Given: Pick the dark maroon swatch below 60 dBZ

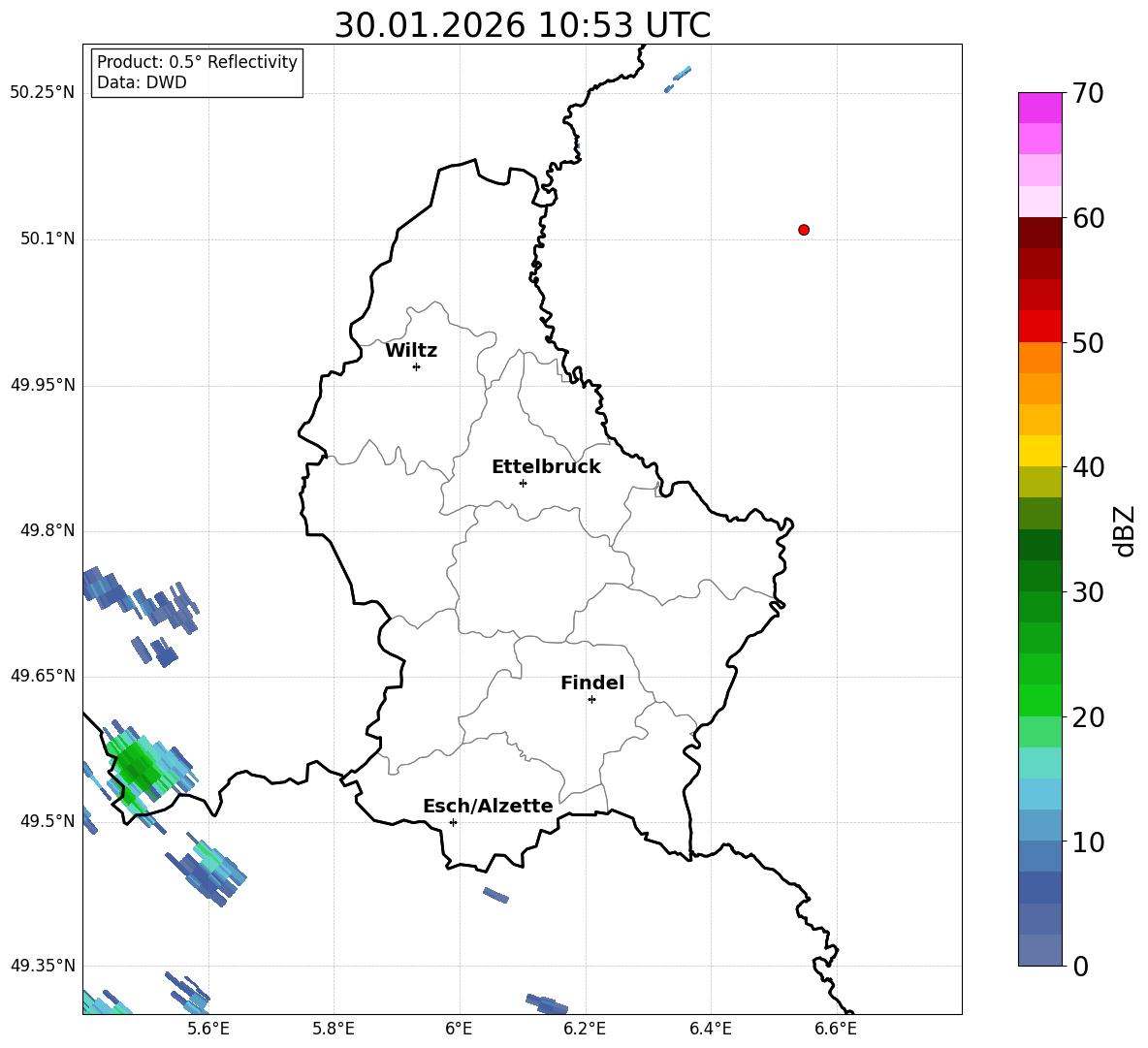Looking at the screenshot, I should click(1039, 233).
